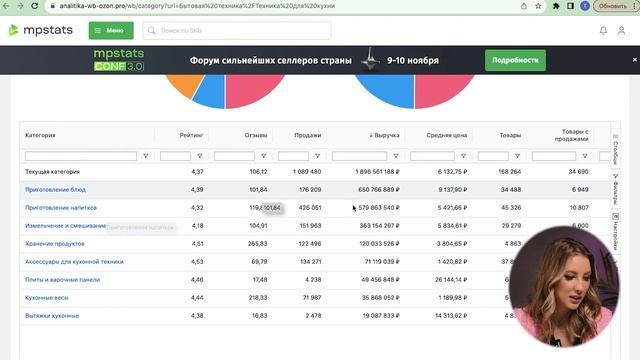Select revenue value 579 863 540 ₽
The image size is (640, 360).
379,208
